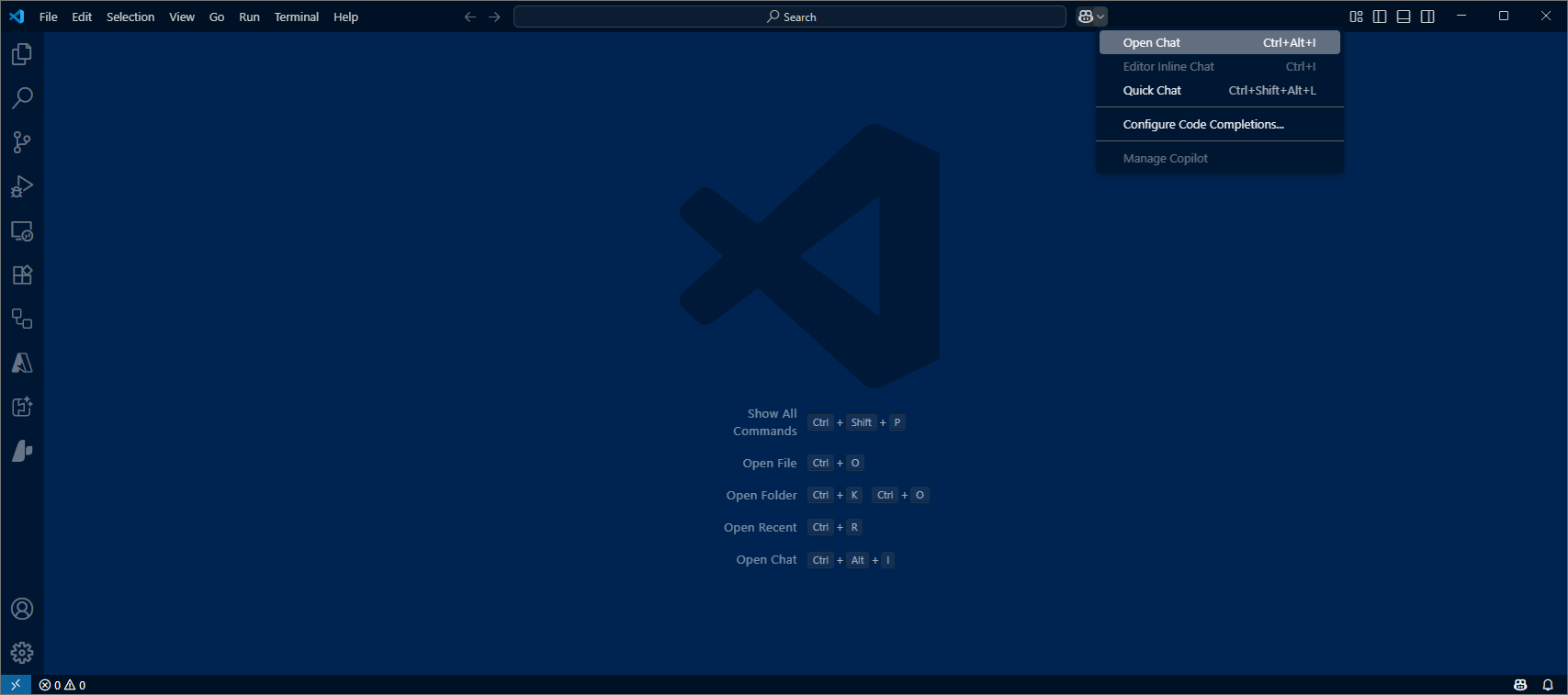Open the Run and Debug view
This screenshot has height=695, width=1568.
pyautogui.click(x=22, y=186)
